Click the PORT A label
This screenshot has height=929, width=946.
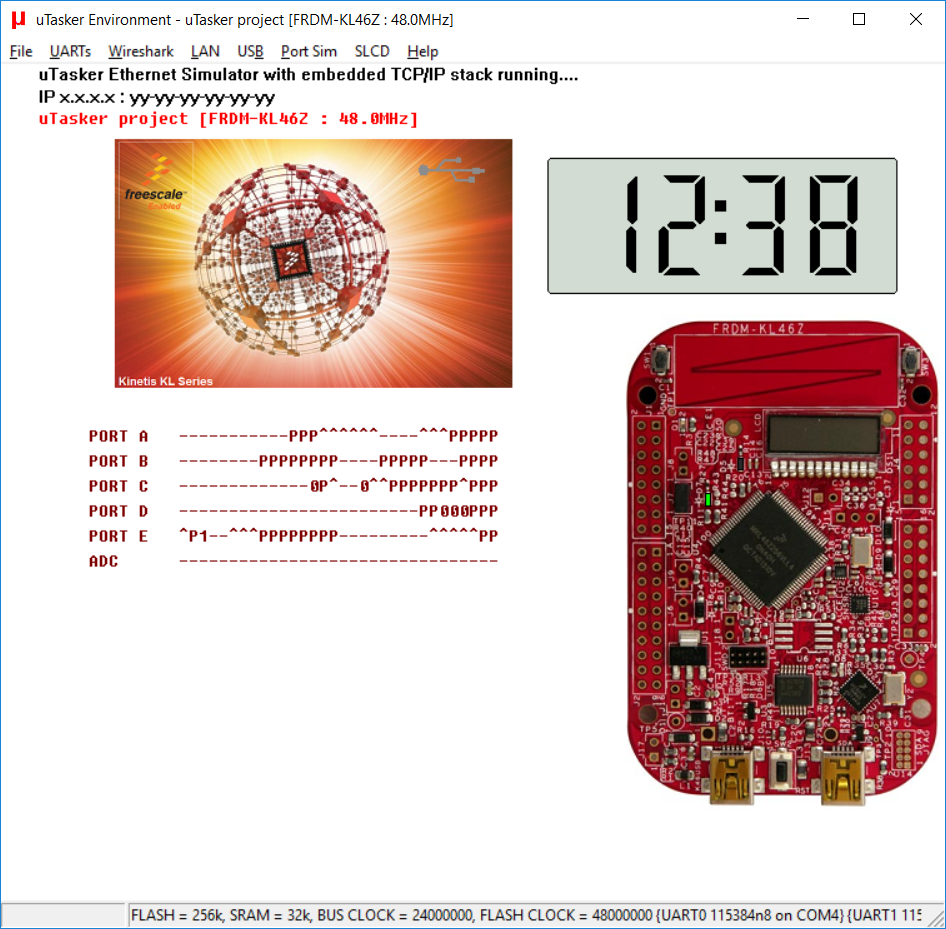tap(118, 436)
